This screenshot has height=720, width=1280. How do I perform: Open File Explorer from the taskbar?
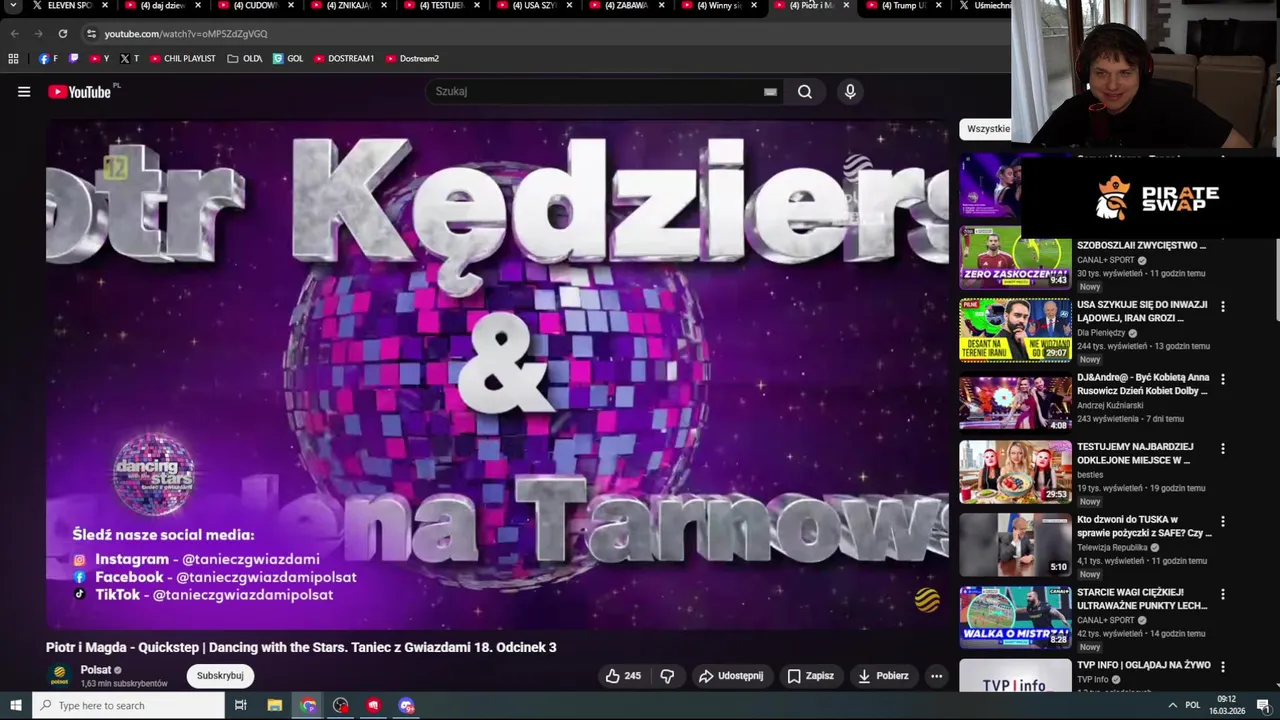(274, 705)
